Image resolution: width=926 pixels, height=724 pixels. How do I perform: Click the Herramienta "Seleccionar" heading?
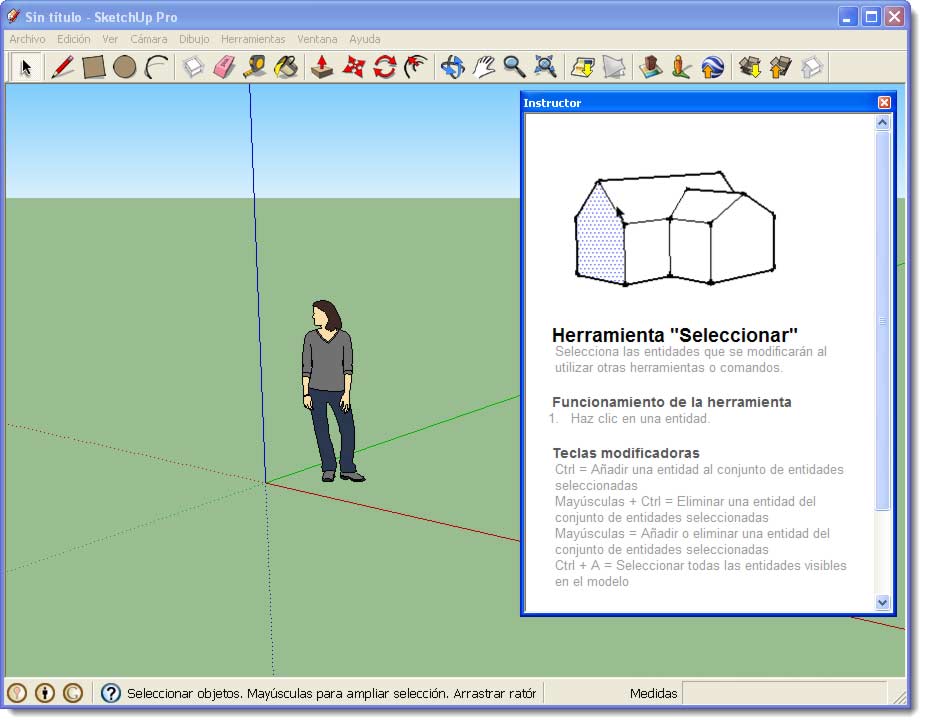click(674, 335)
